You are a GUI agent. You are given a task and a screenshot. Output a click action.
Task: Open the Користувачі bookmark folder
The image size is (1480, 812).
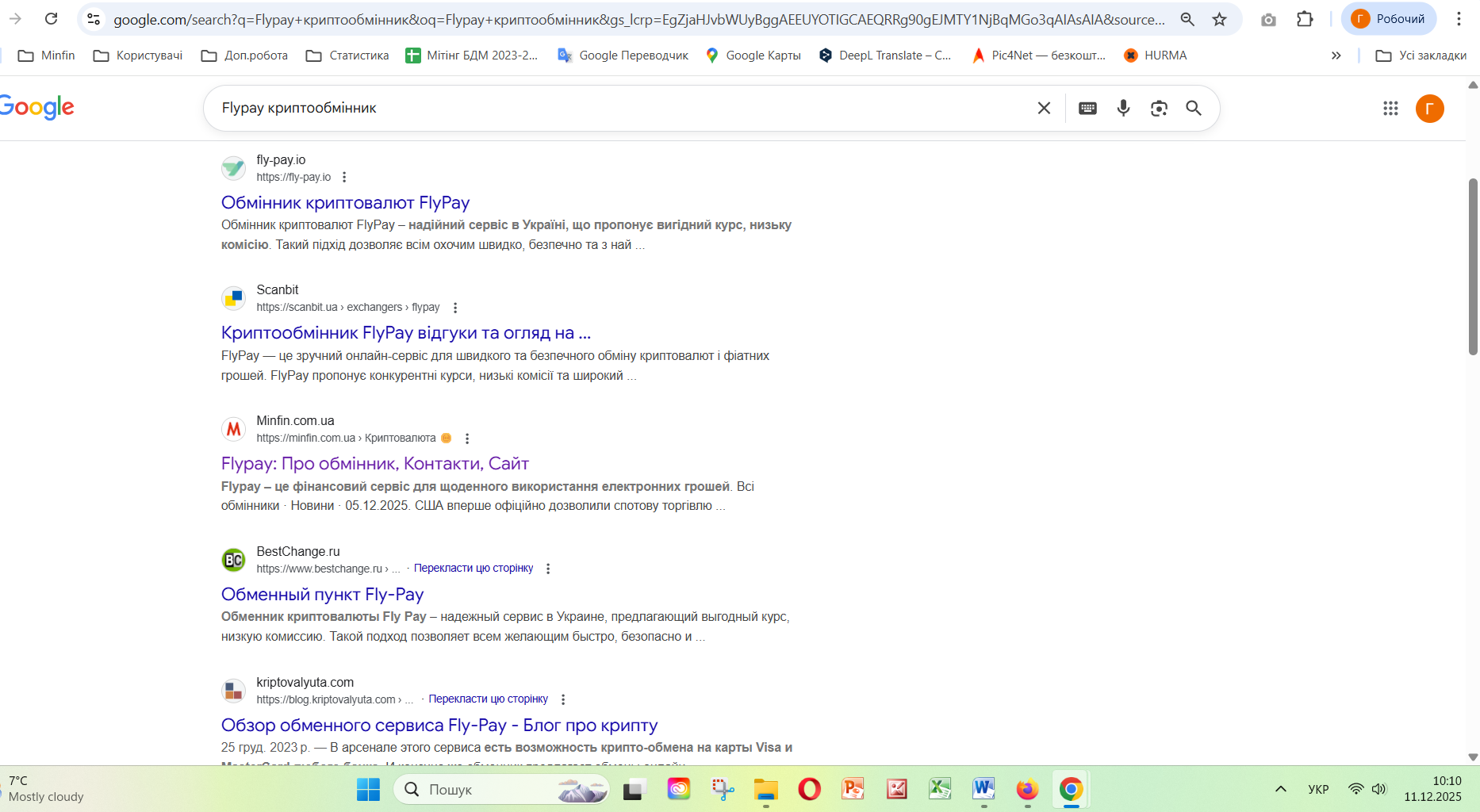[138, 56]
